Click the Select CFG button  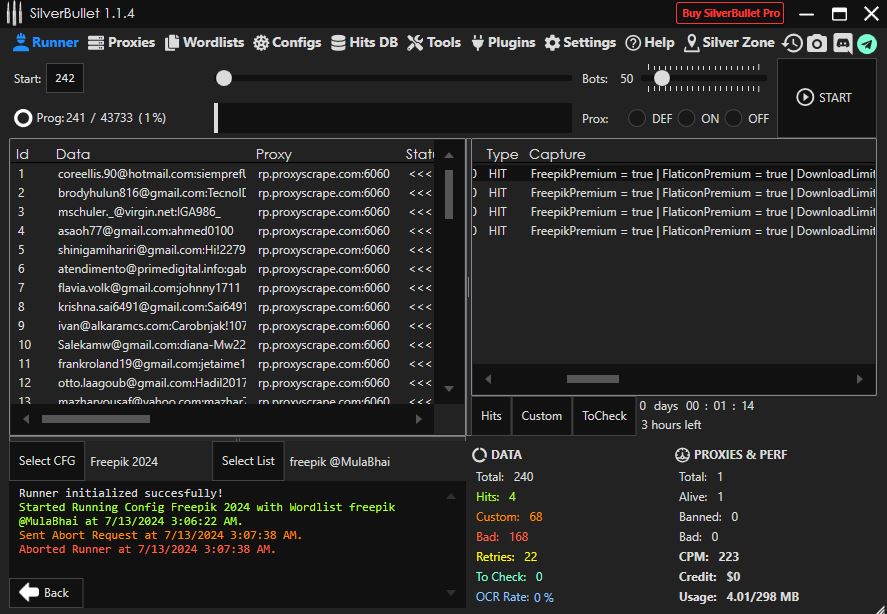point(47,461)
